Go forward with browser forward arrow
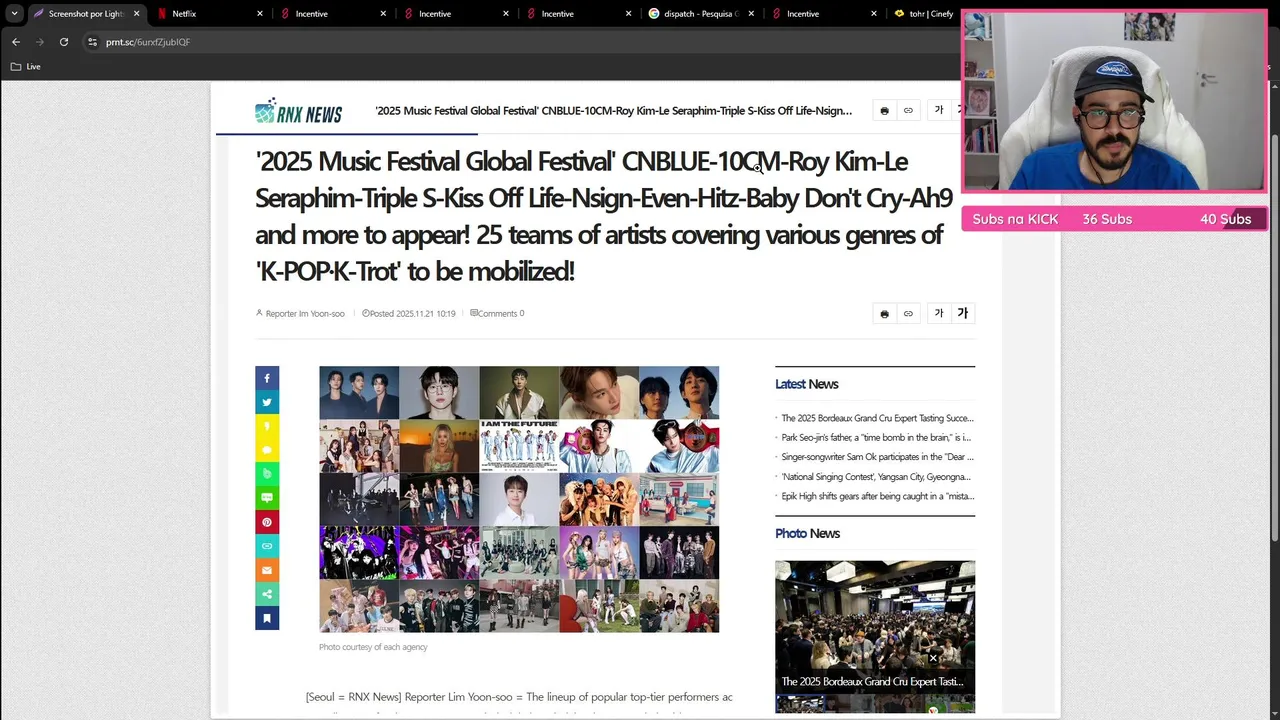1280x720 pixels. pos(40,42)
